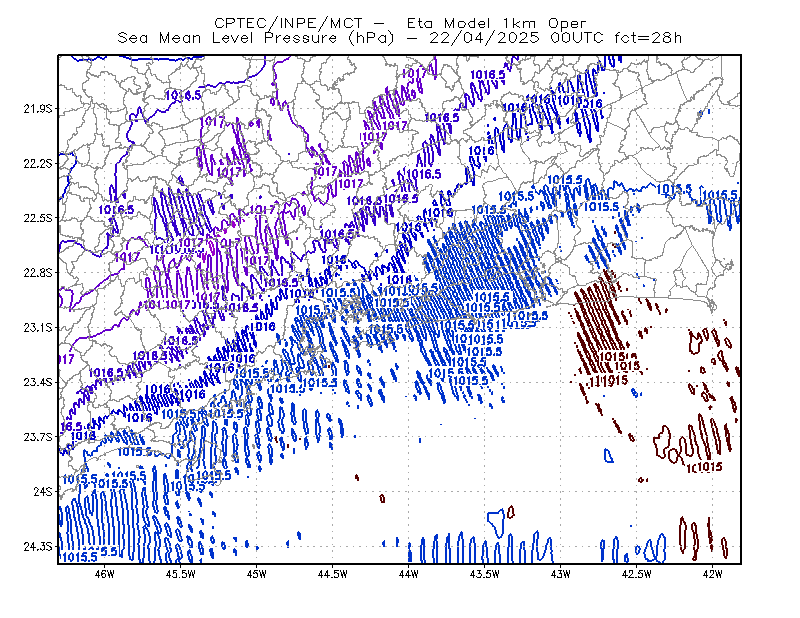Click the '45.5W' longitude axis label
Viewport: 800px width, 618px height.
[x=181, y=574]
